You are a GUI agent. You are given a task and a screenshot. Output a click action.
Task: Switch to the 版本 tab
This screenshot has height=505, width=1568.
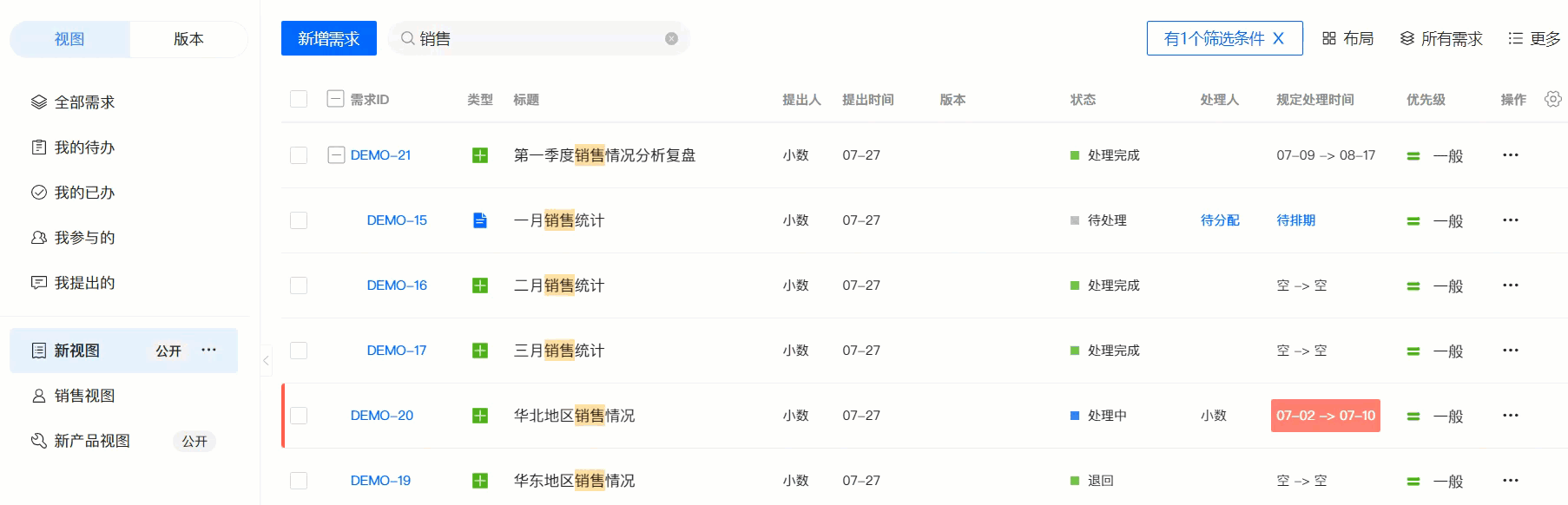point(188,39)
